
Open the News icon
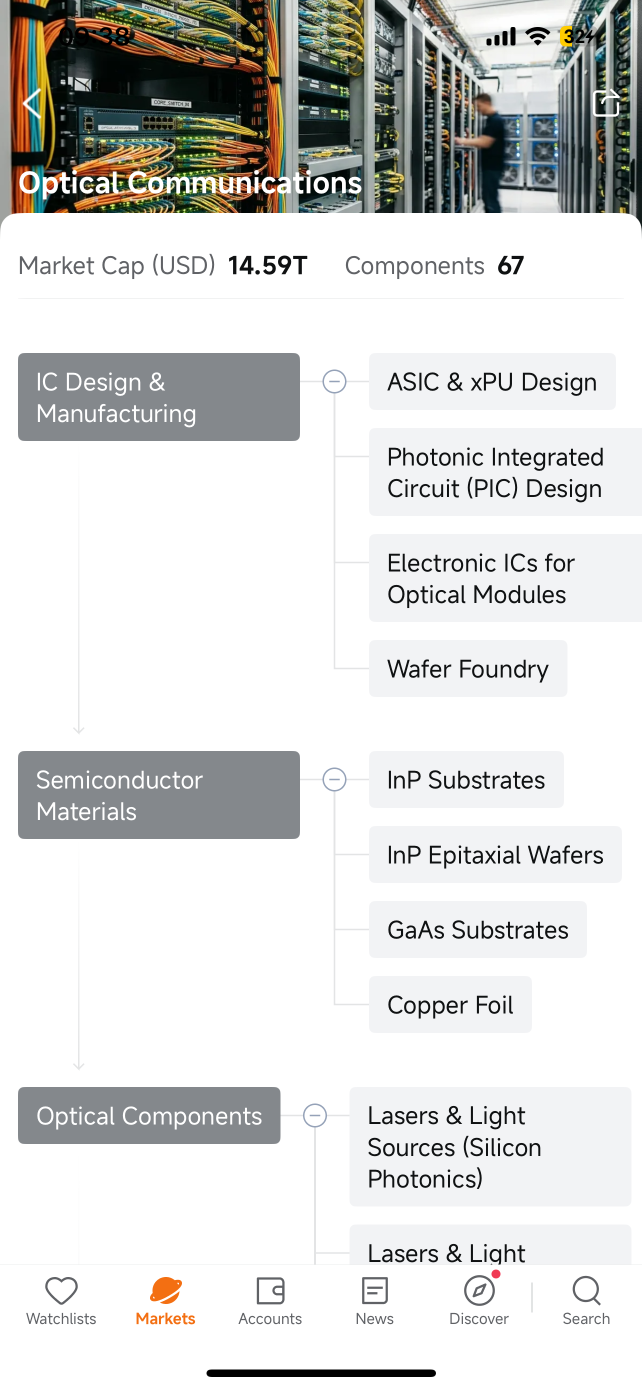374,1291
